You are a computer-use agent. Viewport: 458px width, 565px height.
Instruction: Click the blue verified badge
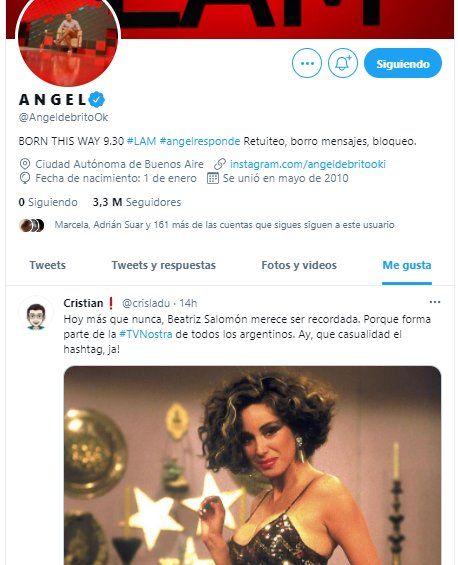click(x=97, y=99)
